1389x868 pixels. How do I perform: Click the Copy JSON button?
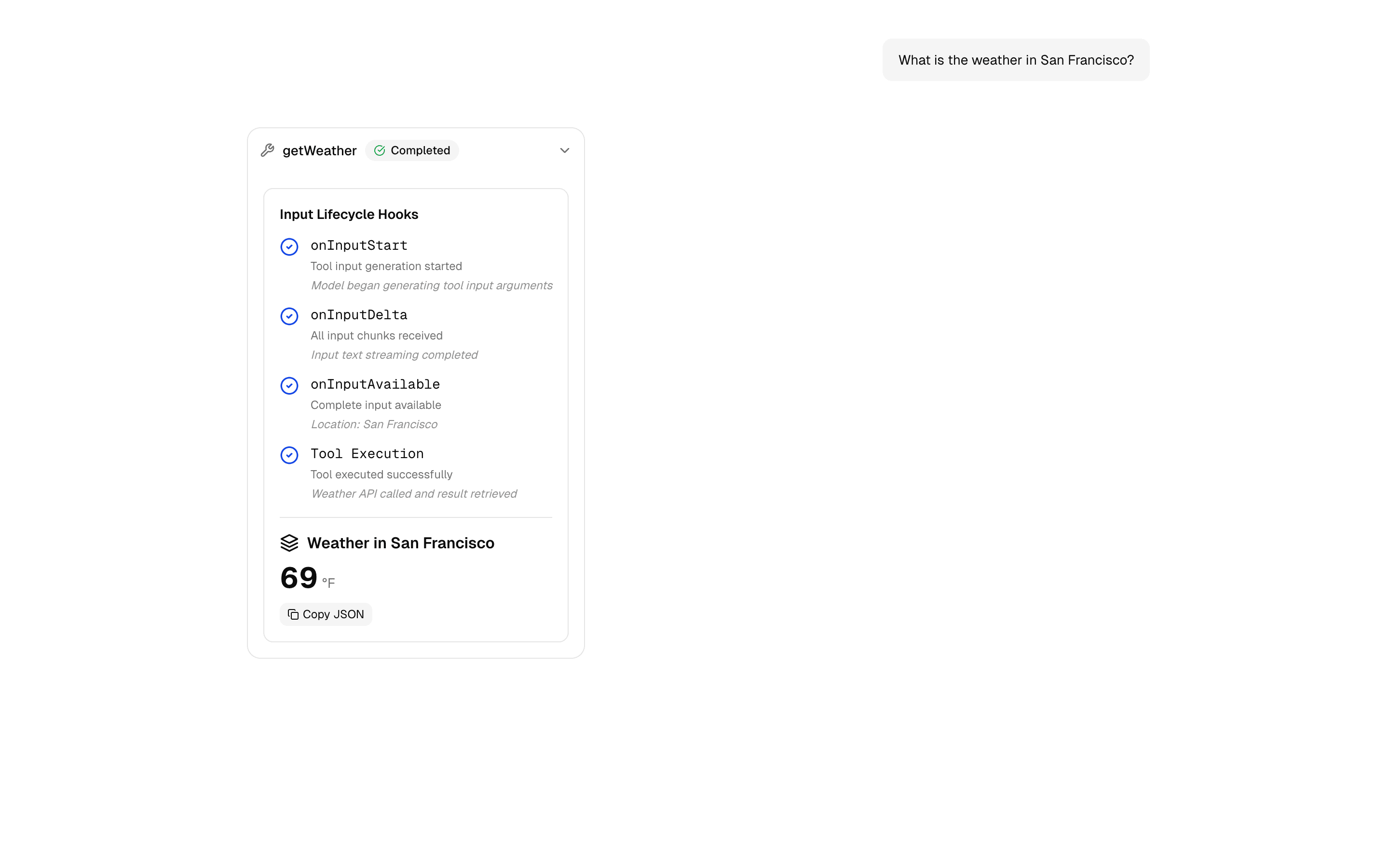click(x=326, y=614)
